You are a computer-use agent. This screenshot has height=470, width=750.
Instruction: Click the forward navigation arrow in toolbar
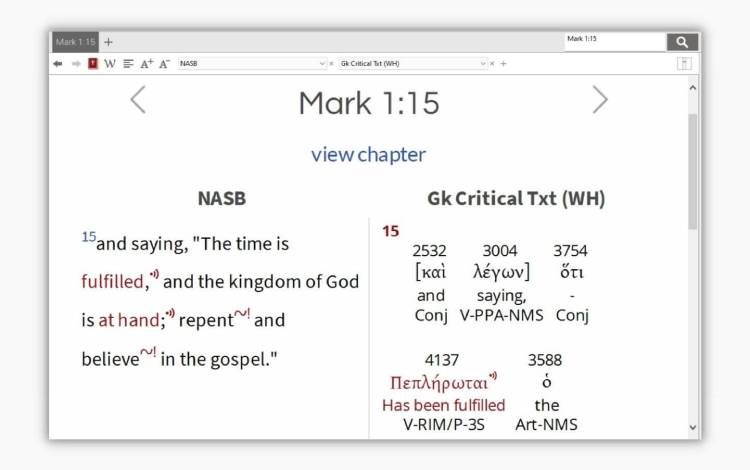(x=75, y=63)
